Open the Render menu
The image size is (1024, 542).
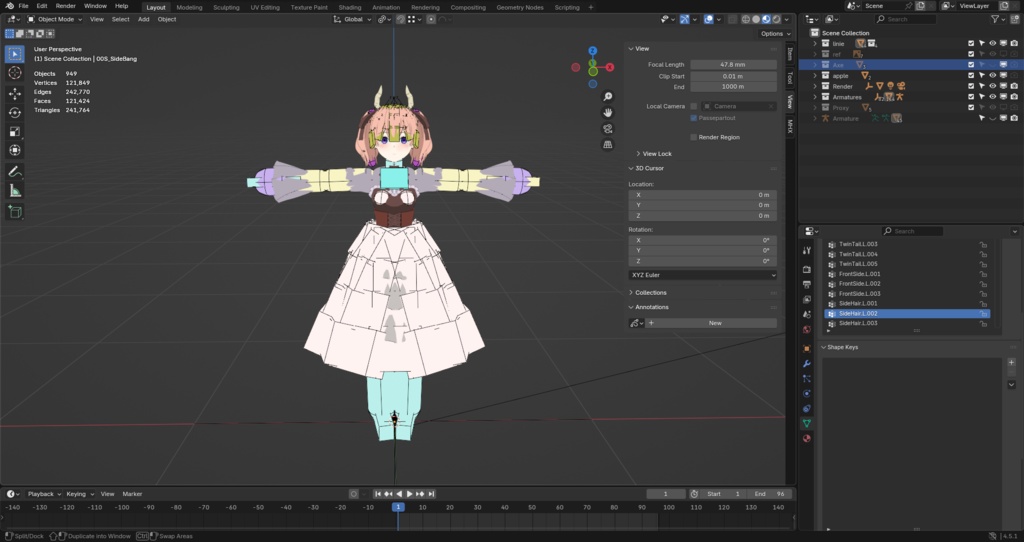(x=65, y=6)
